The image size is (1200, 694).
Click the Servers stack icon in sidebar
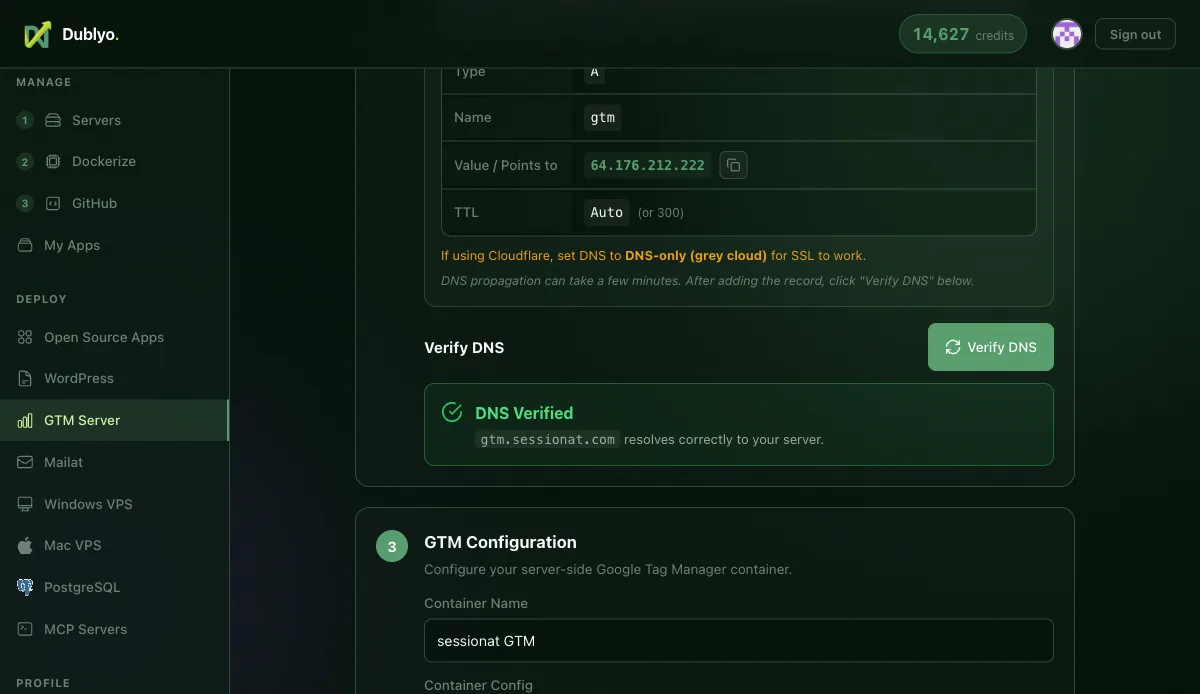(53, 120)
